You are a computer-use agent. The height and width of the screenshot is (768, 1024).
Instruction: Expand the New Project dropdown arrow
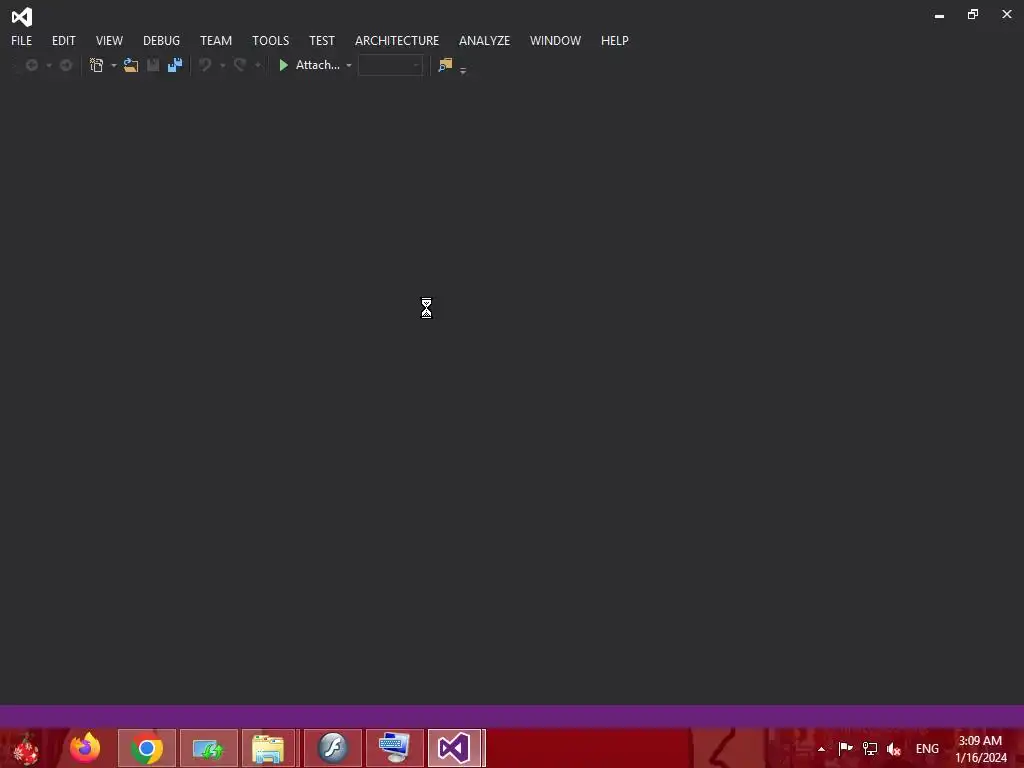coord(114,65)
